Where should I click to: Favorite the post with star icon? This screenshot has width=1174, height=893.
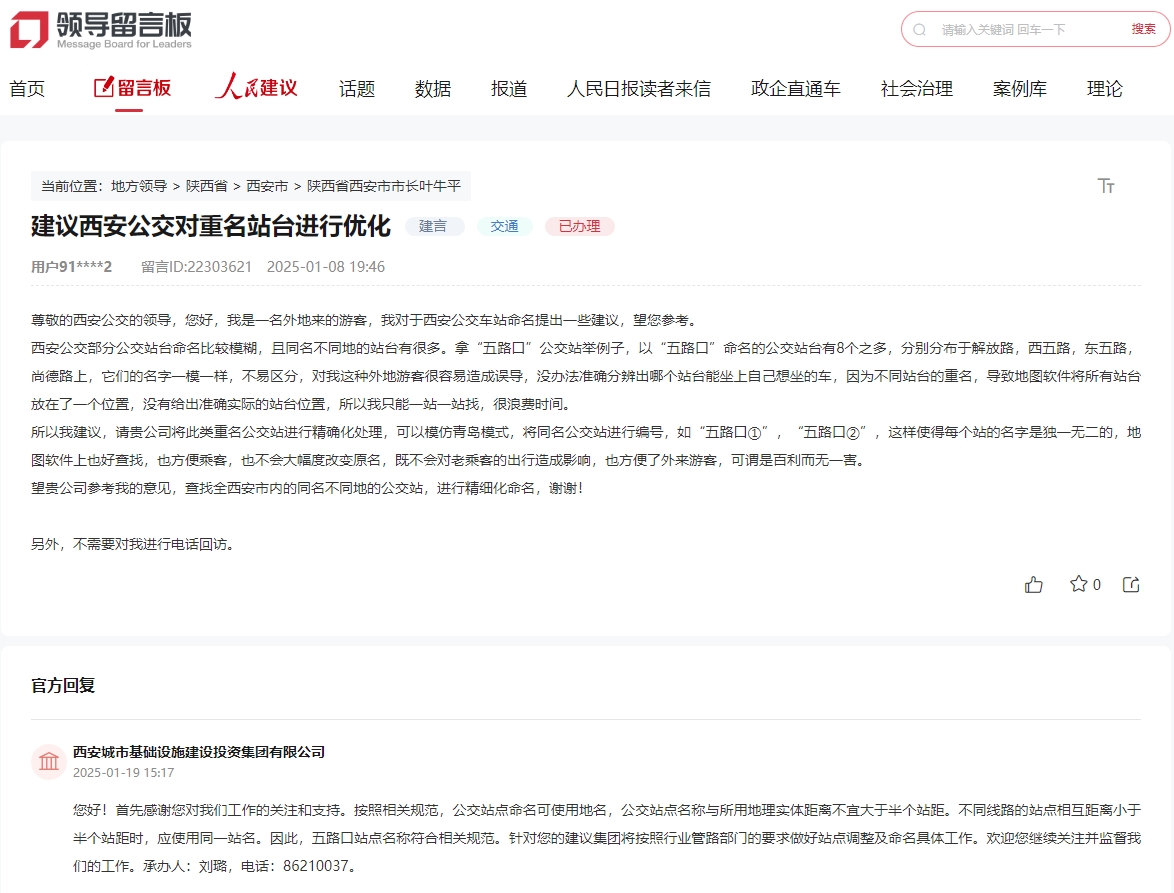tap(1078, 584)
